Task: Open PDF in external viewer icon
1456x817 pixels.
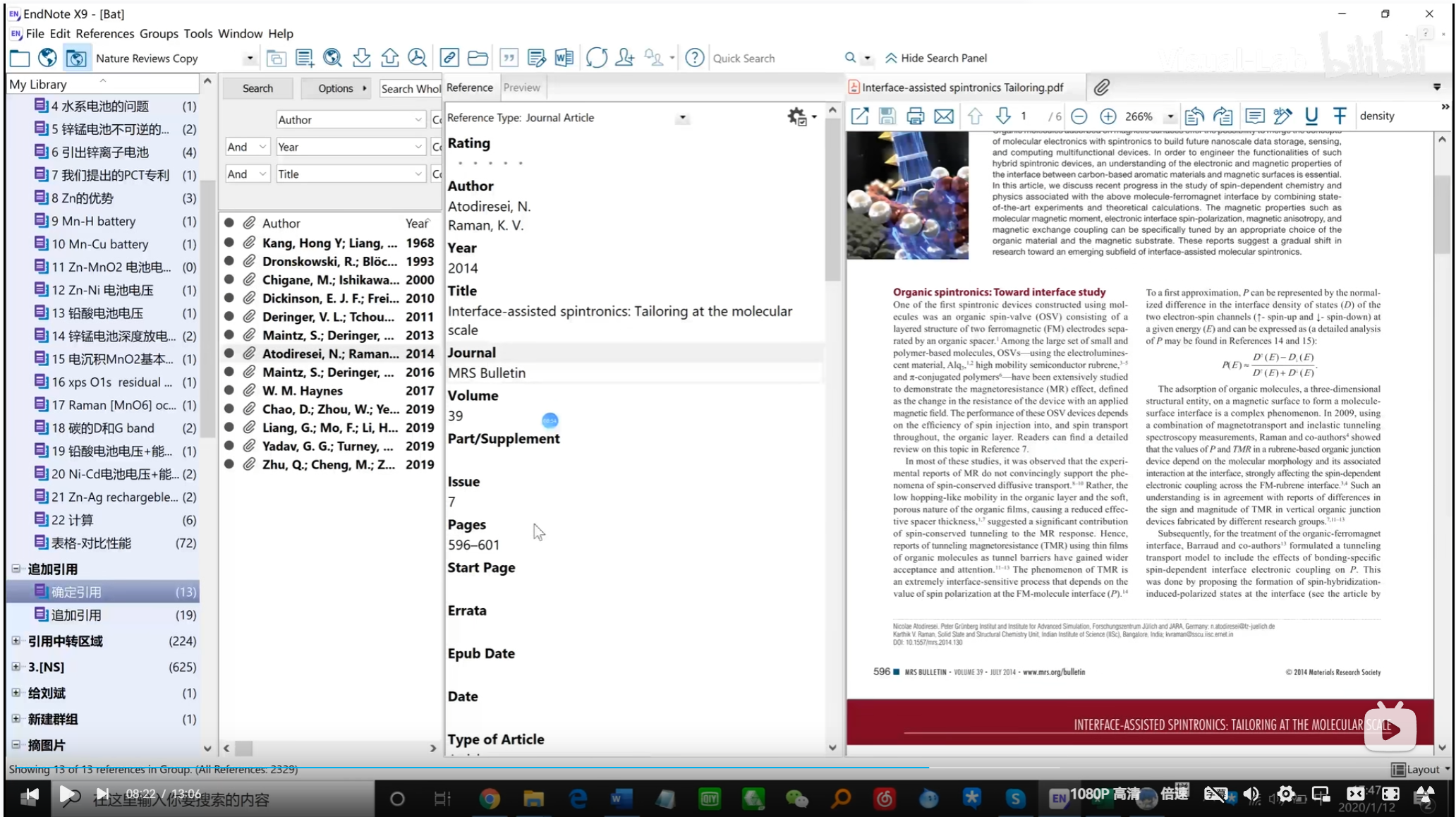Action: (x=859, y=116)
